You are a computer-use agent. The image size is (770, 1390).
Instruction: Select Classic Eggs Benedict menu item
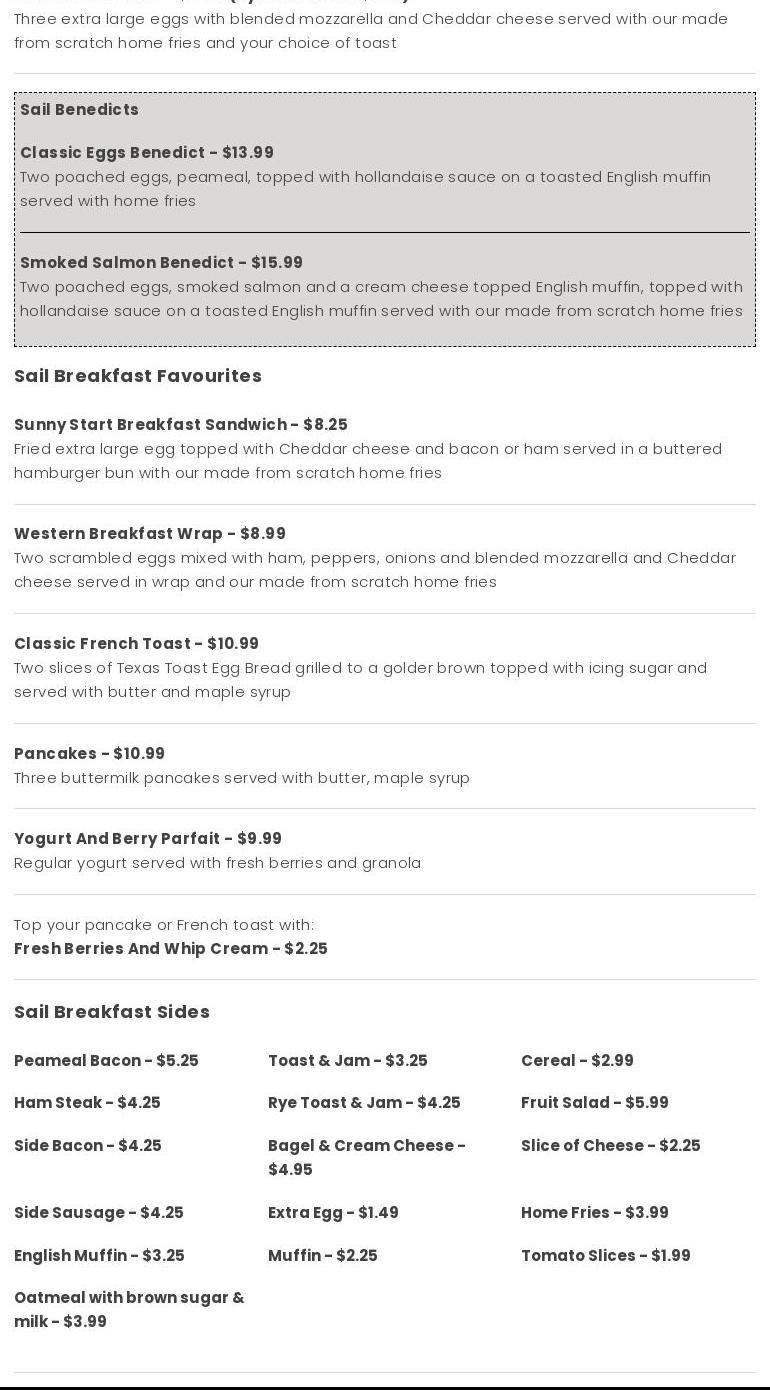click(147, 153)
